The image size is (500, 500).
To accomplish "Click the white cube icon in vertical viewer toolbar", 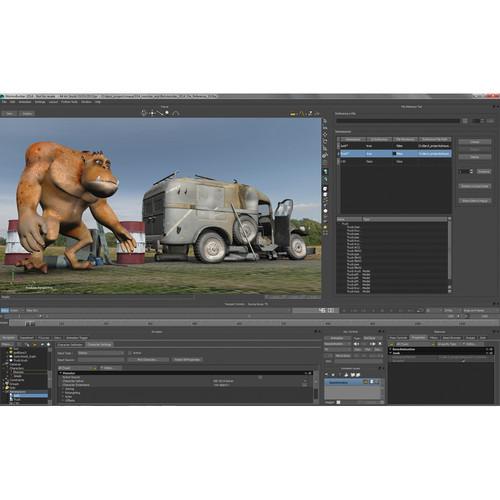I will (x=325, y=189).
